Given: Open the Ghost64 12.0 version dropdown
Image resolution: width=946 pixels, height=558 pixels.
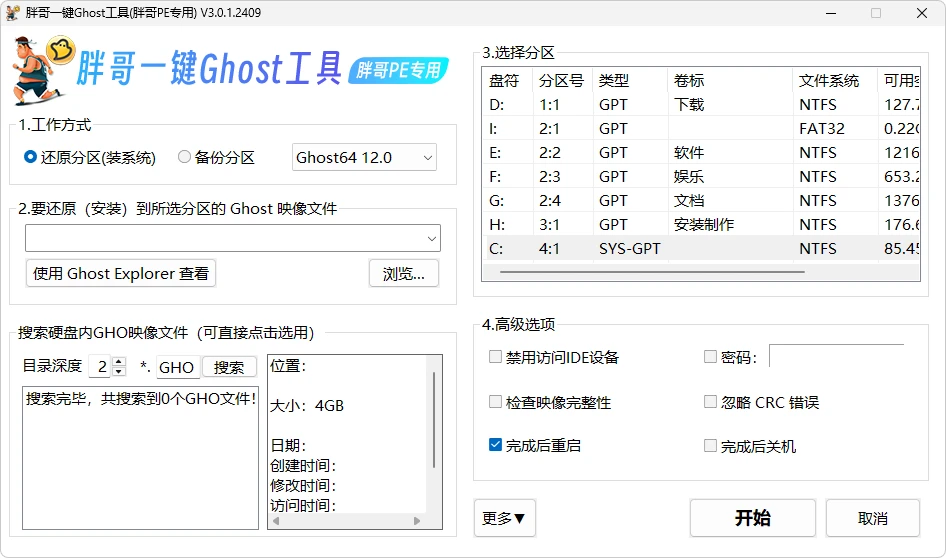Looking at the screenshot, I should [364, 157].
